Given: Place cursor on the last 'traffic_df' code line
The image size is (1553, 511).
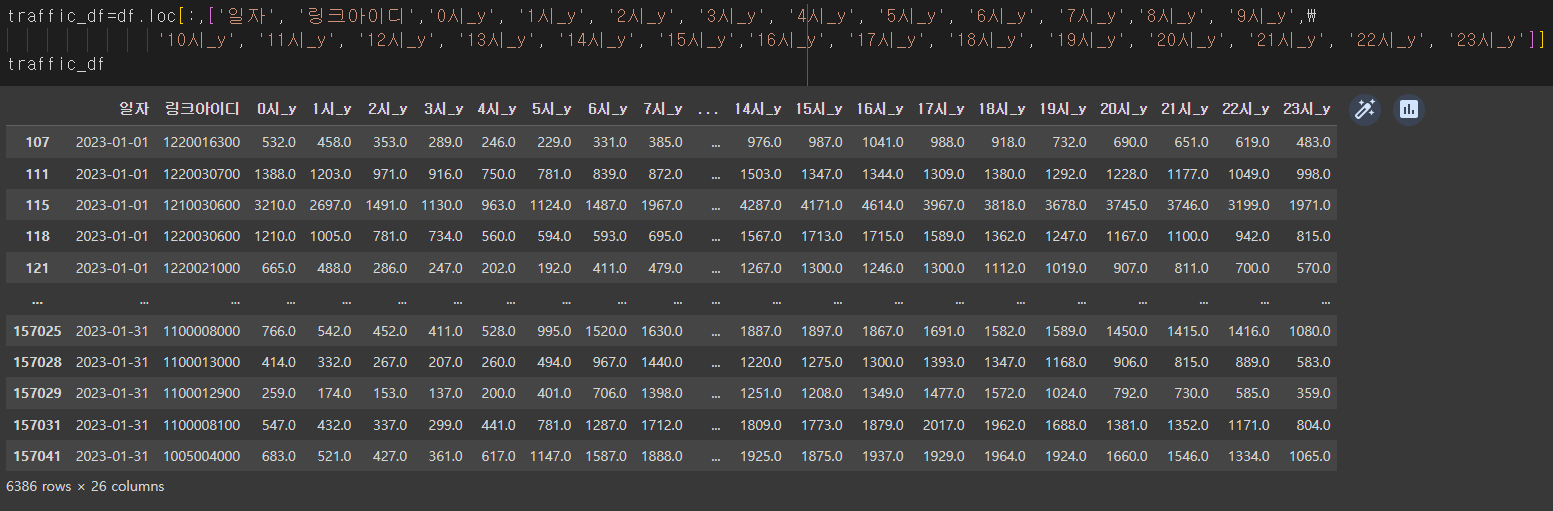Looking at the screenshot, I should point(56,64).
